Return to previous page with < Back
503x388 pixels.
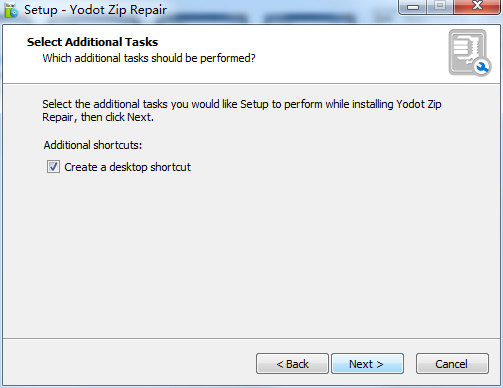pyautogui.click(x=292, y=364)
